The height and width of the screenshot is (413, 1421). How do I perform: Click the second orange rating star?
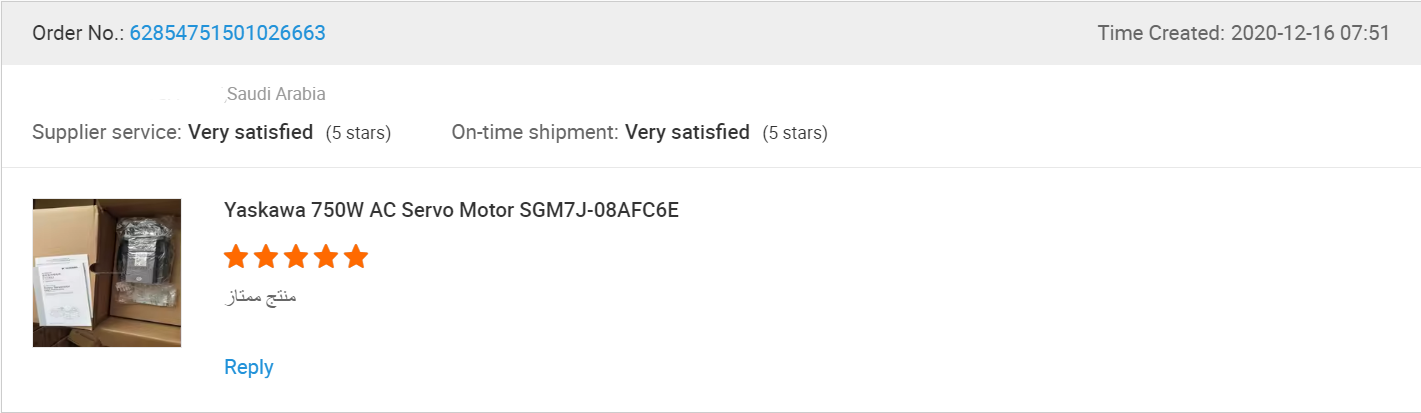[266, 257]
